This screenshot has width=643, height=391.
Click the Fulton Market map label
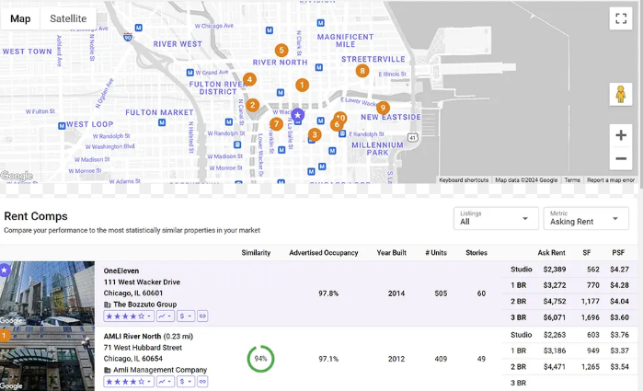point(159,112)
